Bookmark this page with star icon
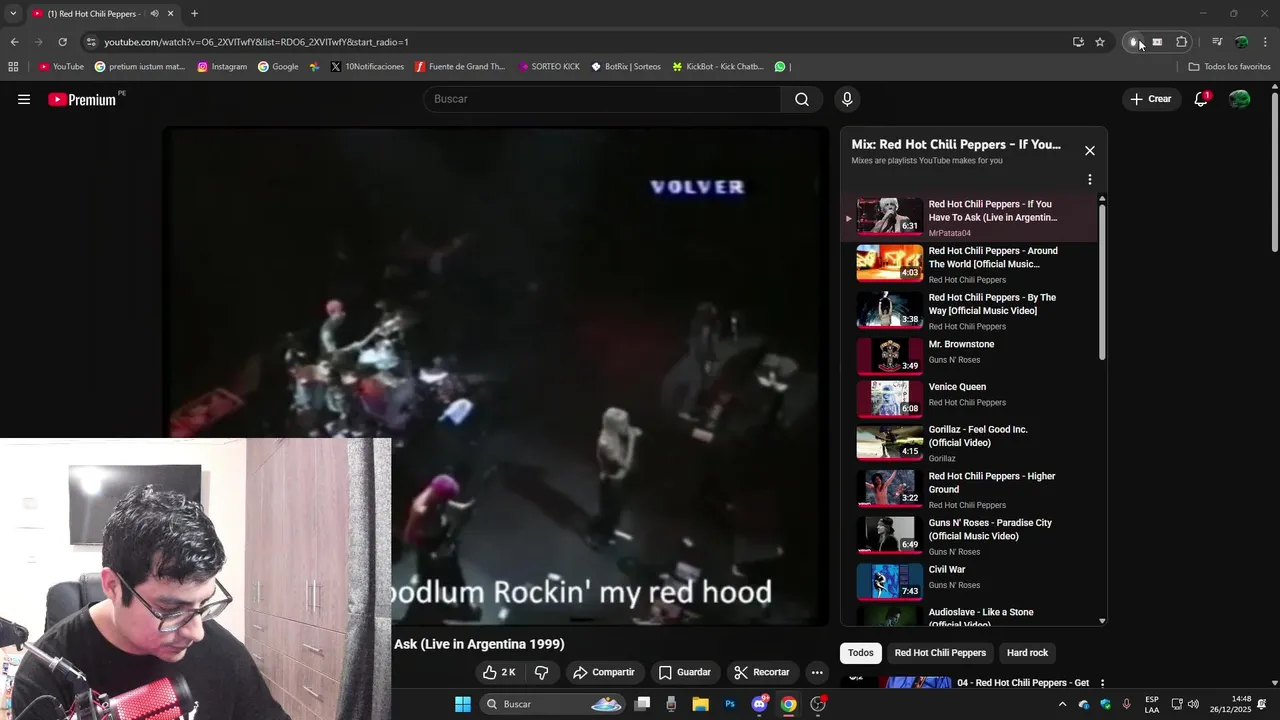This screenshot has height=720, width=1280. [1100, 42]
